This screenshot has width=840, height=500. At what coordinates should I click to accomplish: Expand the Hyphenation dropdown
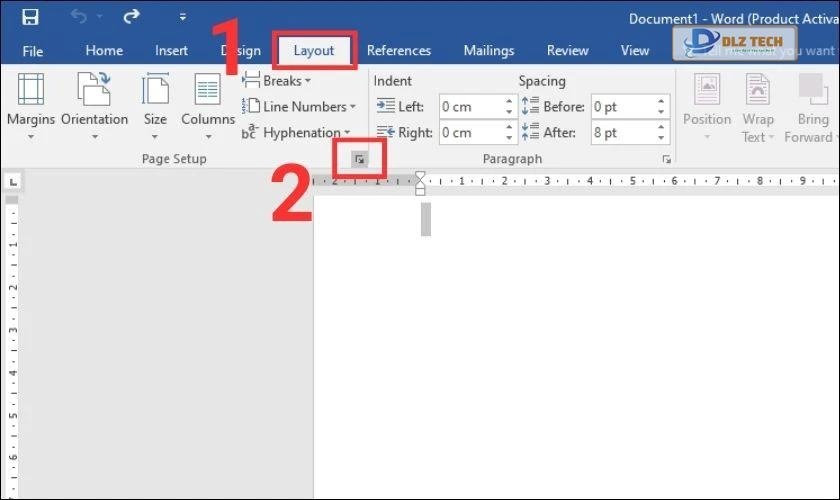pyautogui.click(x=296, y=133)
